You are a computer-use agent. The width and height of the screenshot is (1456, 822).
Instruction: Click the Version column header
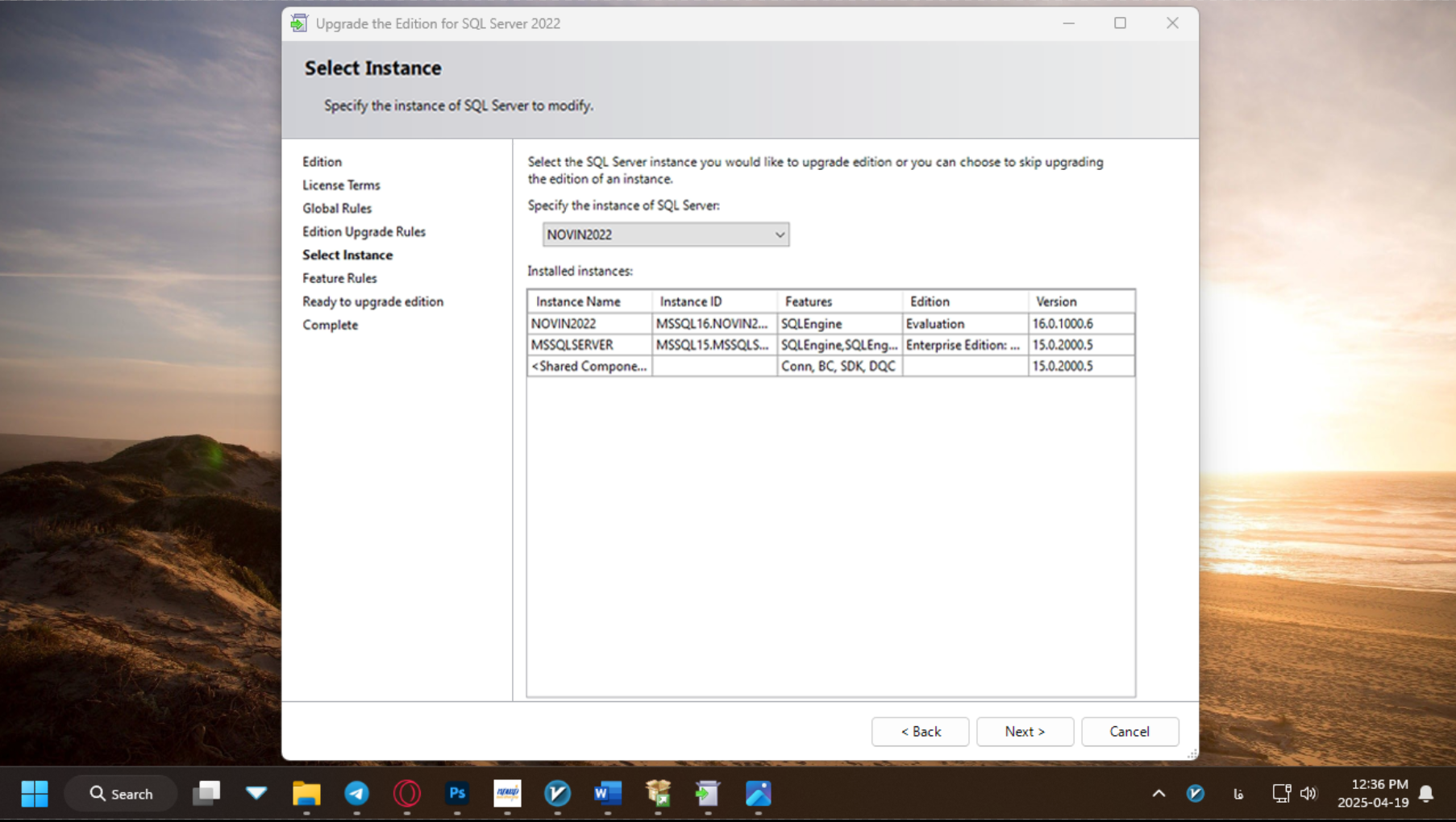[1081, 301]
